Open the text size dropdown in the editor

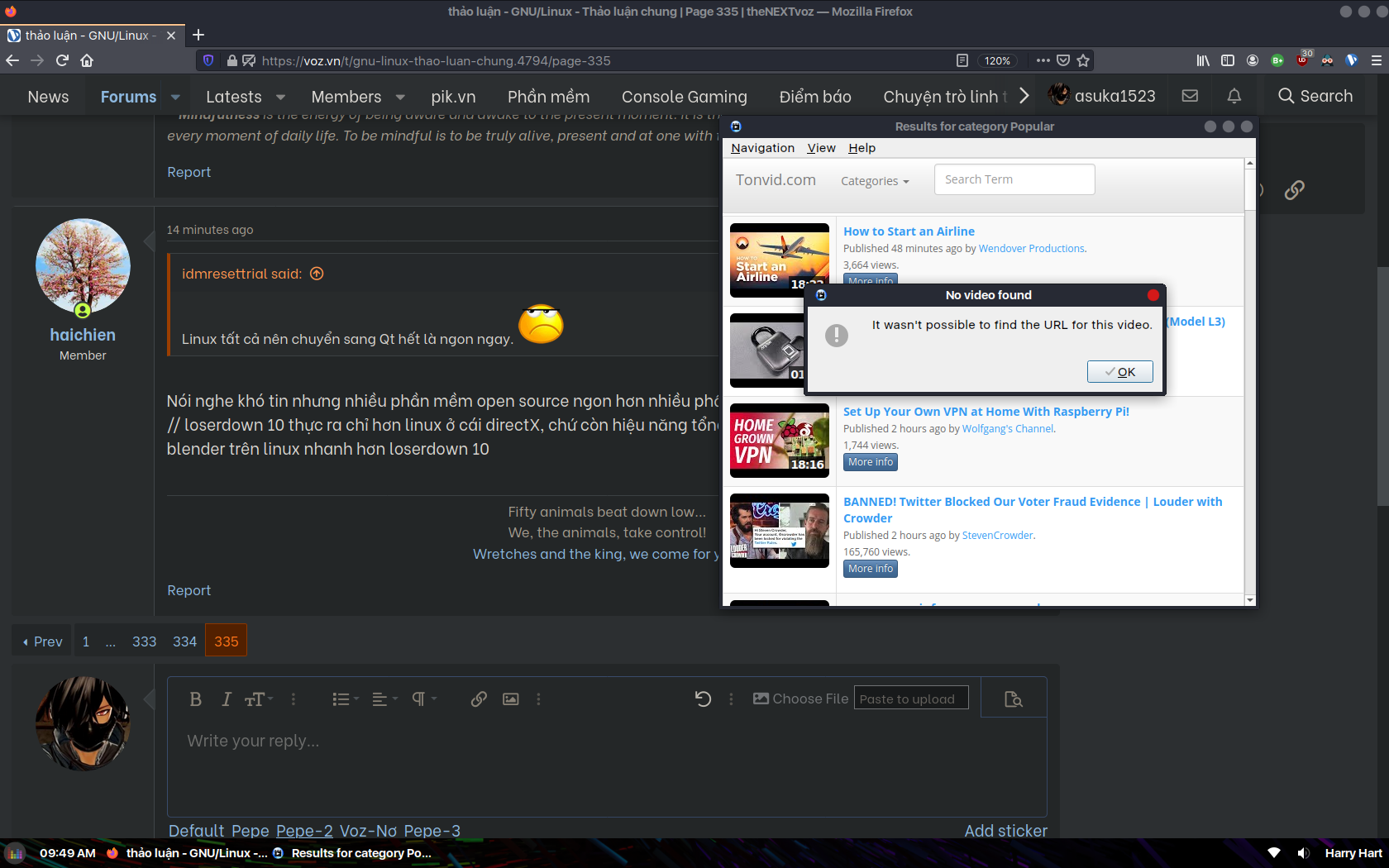(x=258, y=699)
